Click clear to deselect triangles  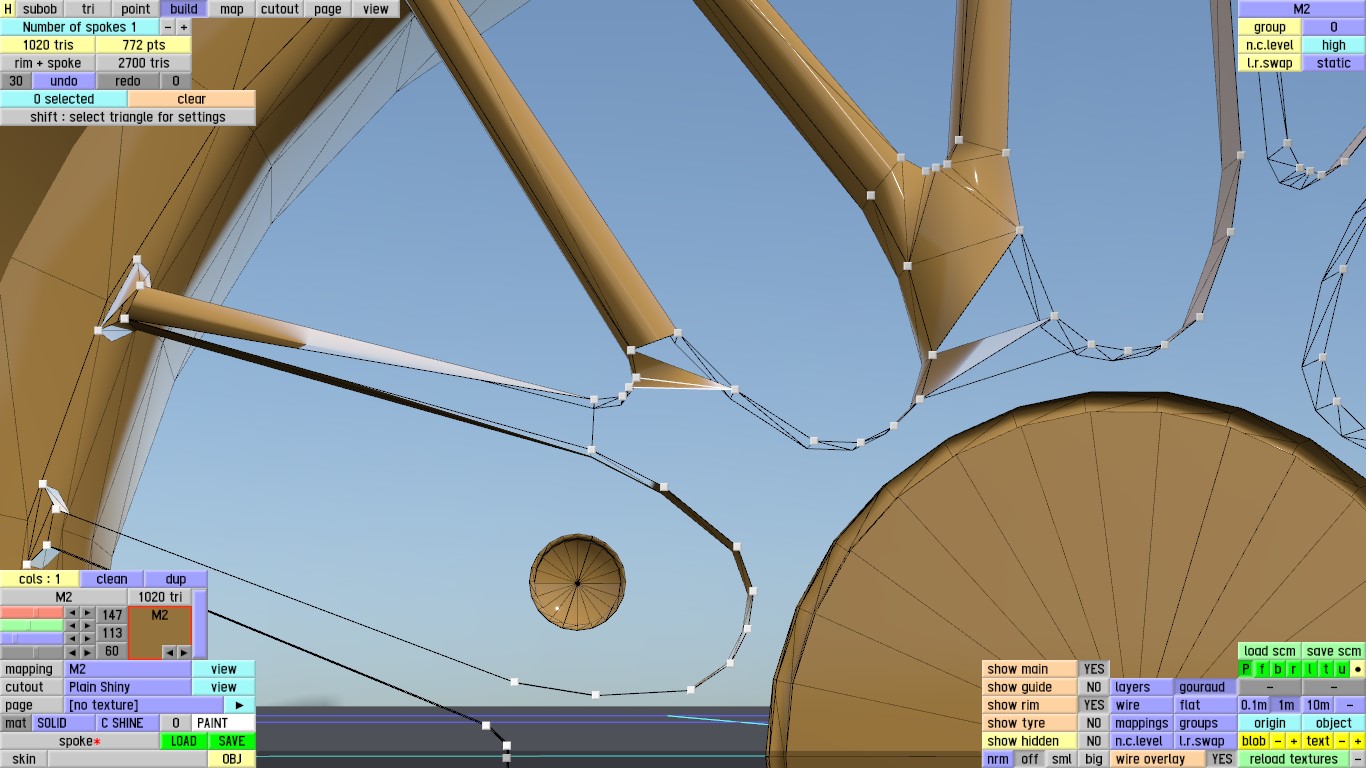coord(192,99)
